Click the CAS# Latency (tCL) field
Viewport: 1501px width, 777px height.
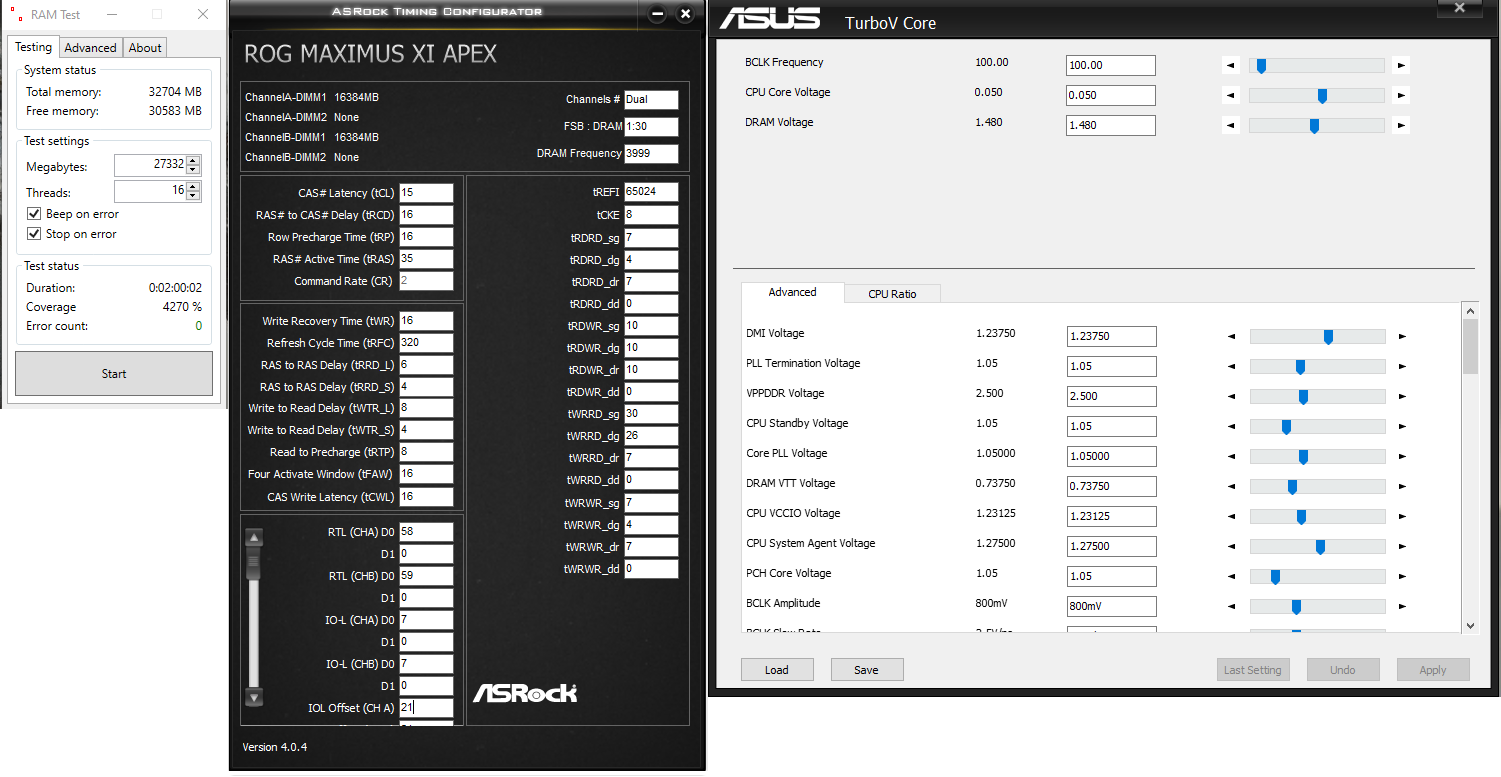(x=426, y=193)
